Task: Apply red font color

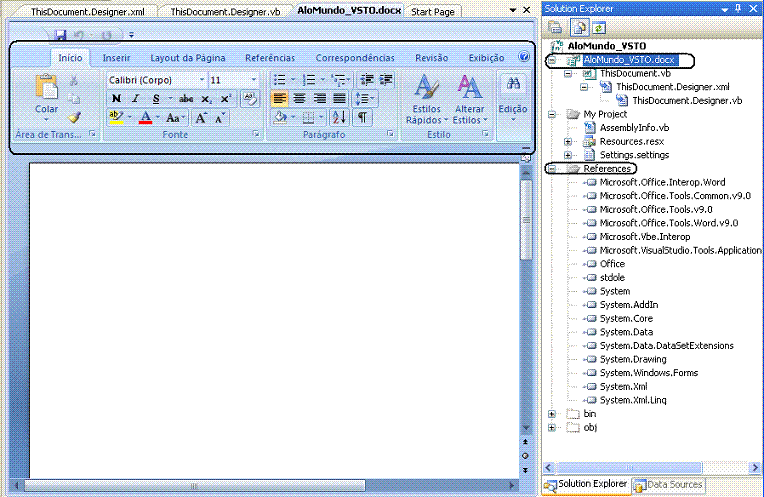Action: [145, 117]
